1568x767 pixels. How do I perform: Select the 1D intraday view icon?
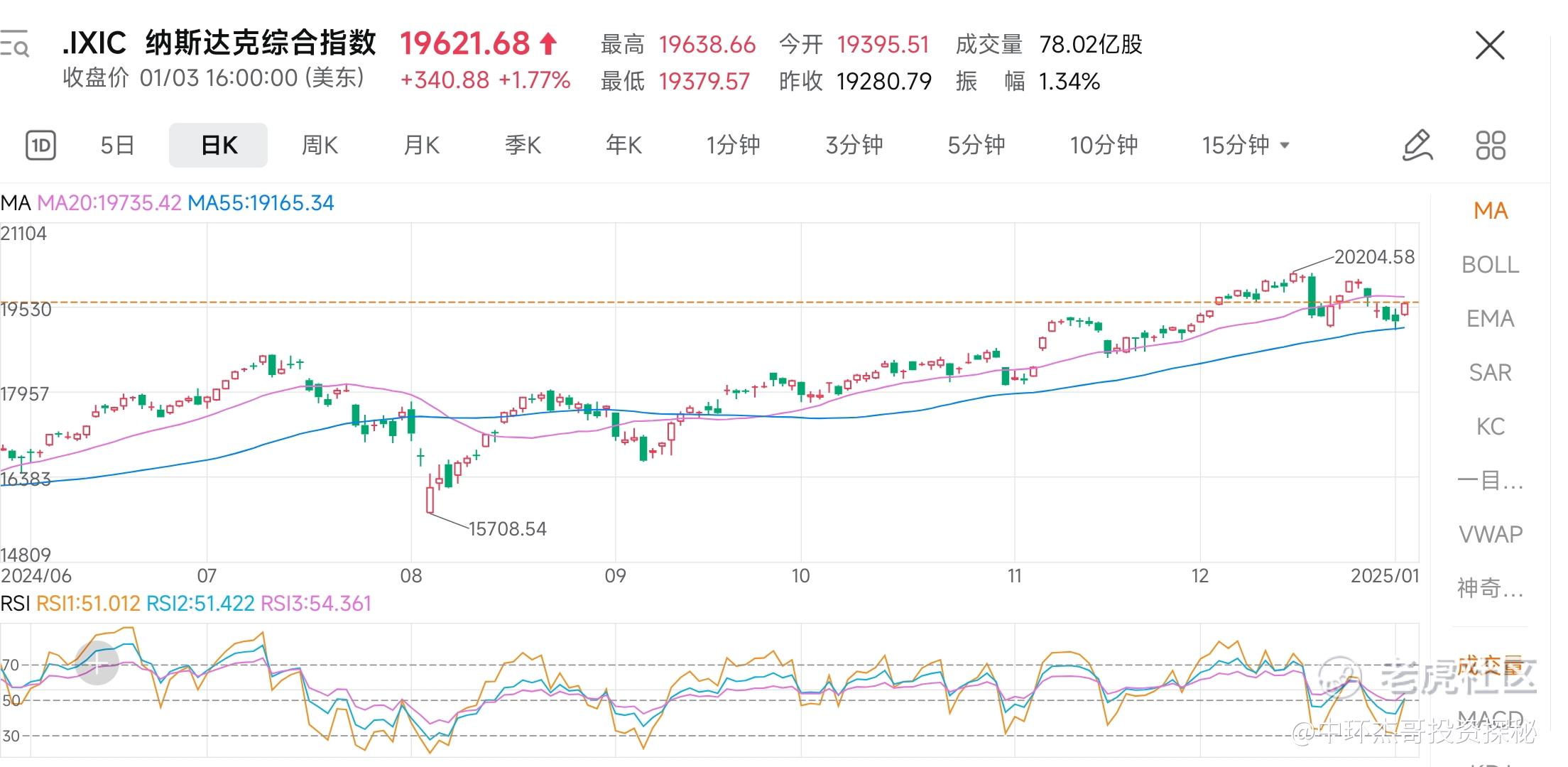point(40,145)
